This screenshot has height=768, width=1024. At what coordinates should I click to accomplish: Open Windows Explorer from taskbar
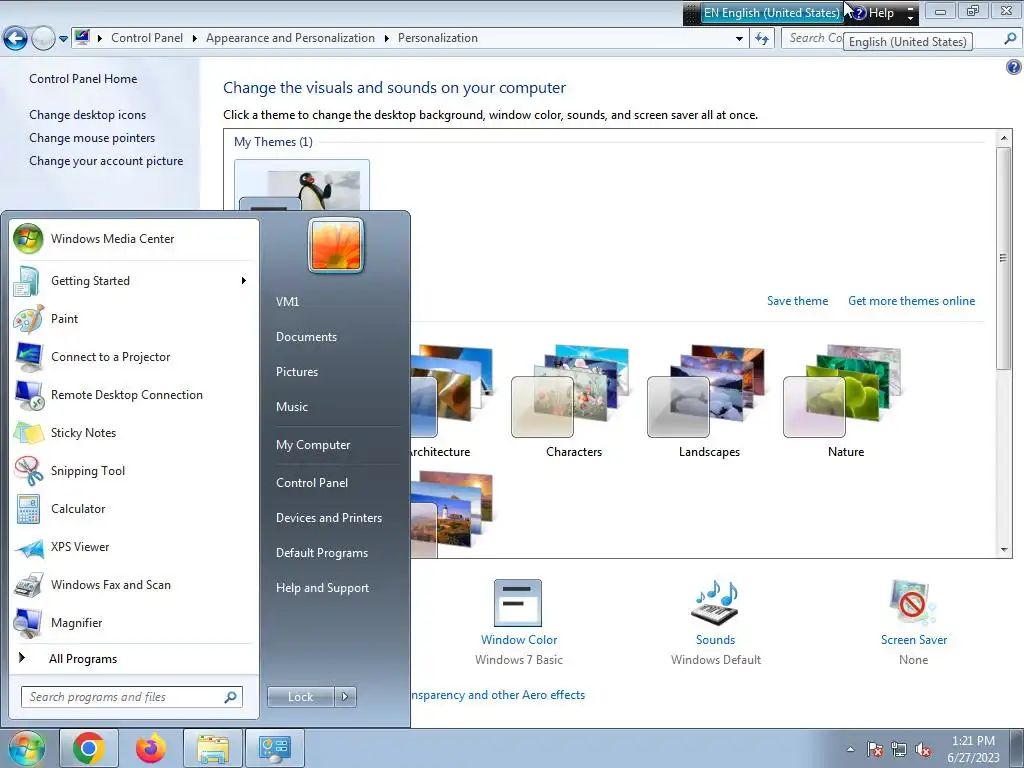pyautogui.click(x=212, y=748)
